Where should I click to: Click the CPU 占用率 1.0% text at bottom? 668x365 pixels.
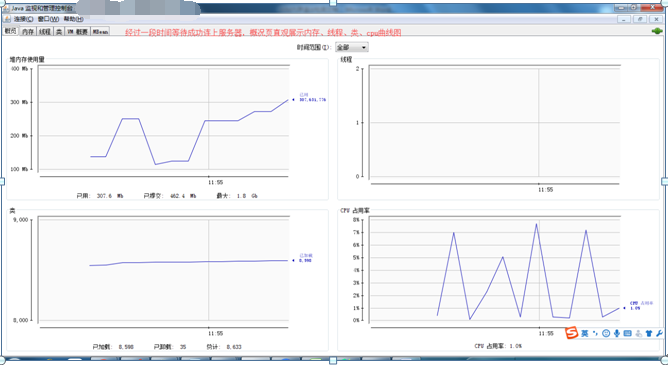498,346
